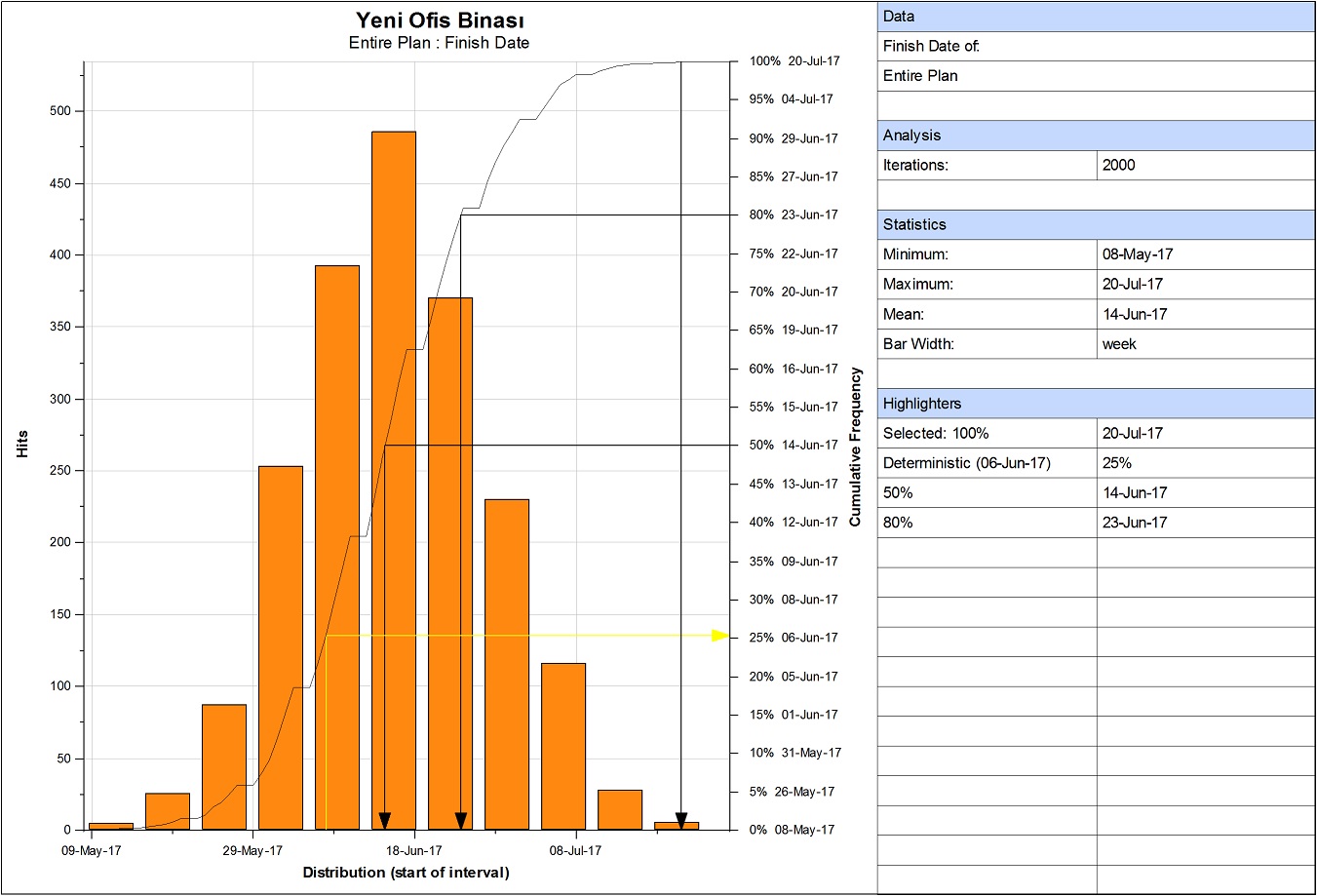1317x896 pixels.
Task: Click the black arrowhead marking the 100% date
Action: pos(681,820)
